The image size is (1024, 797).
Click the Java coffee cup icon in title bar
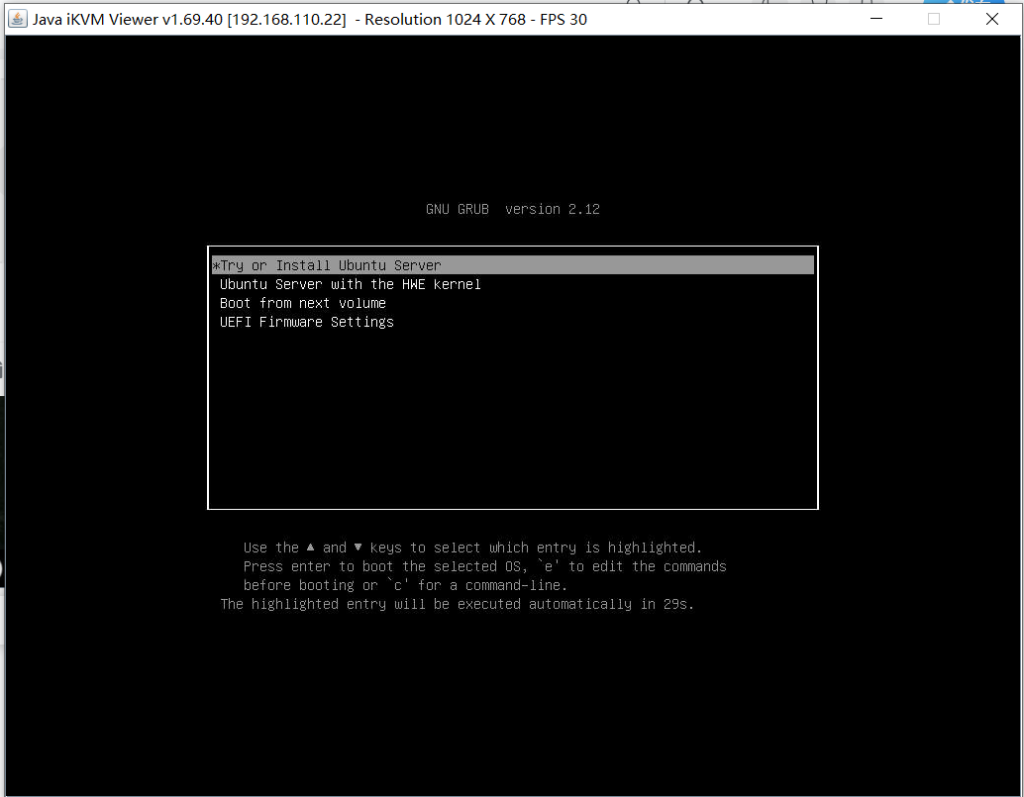17,19
